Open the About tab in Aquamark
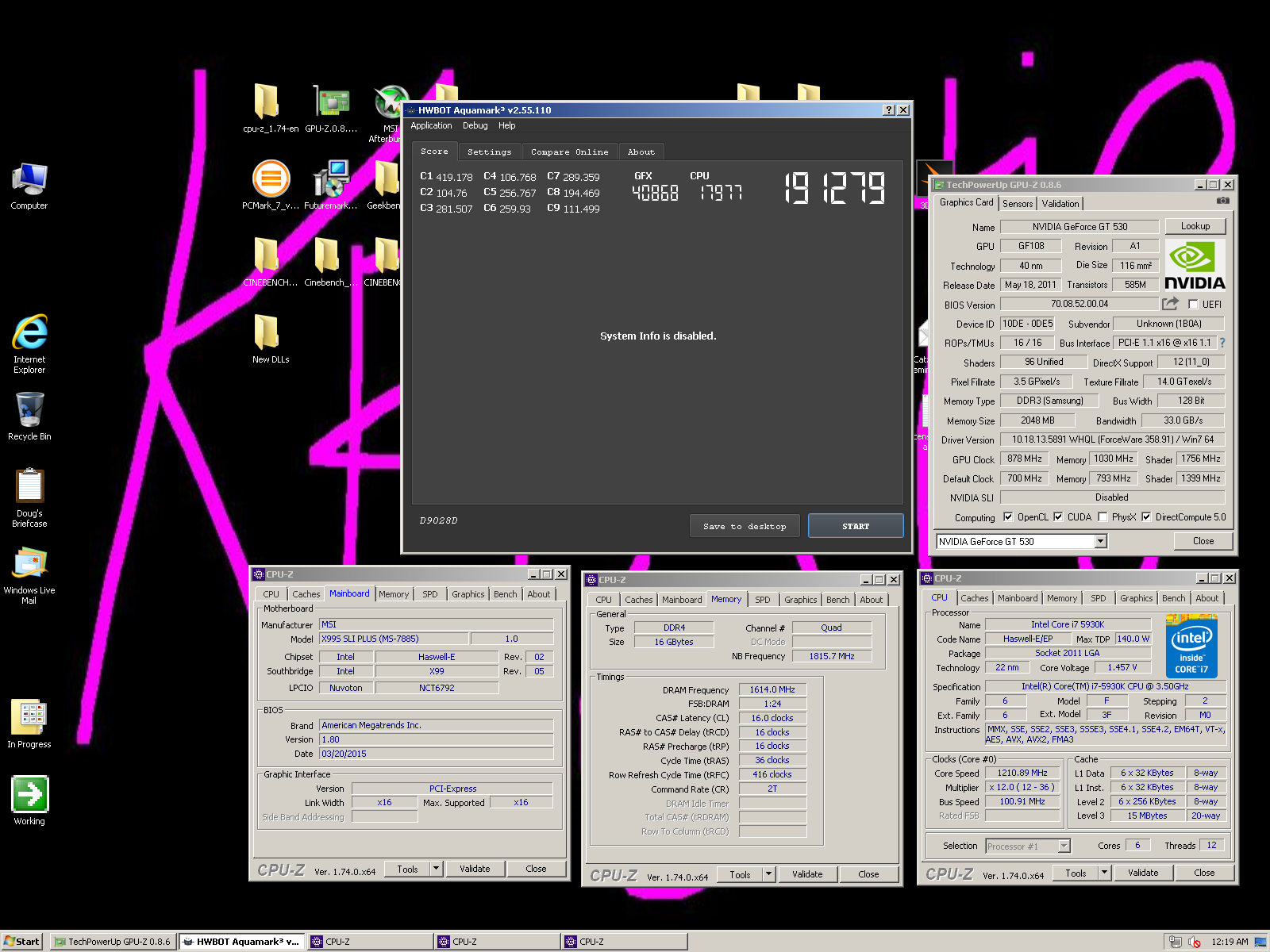Image resolution: width=1270 pixels, height=952 pixels. coord(641,152)
